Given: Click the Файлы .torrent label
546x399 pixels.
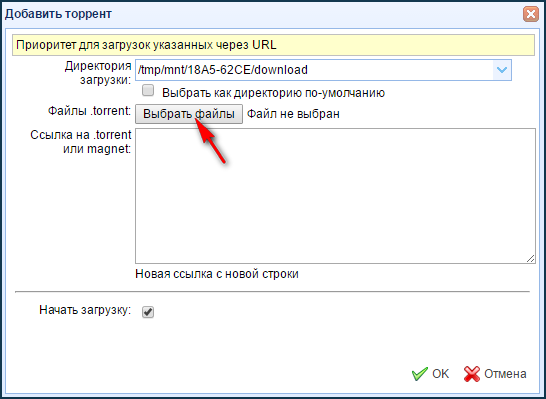Looking at the screenshot, I should pyautogui.click(x=89, y=111).
